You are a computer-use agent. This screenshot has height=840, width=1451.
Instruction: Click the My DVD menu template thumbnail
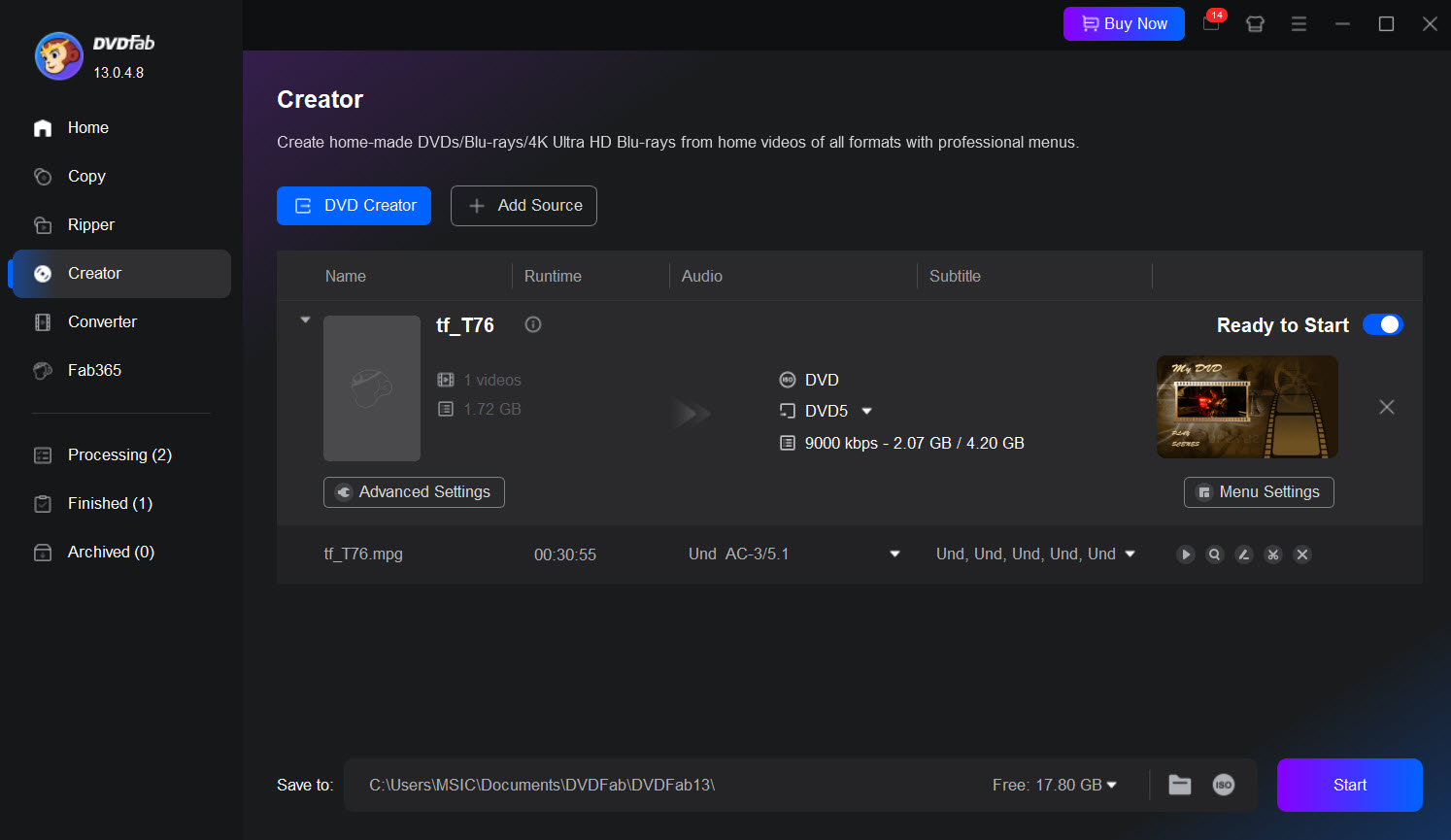pos(1247,407)
